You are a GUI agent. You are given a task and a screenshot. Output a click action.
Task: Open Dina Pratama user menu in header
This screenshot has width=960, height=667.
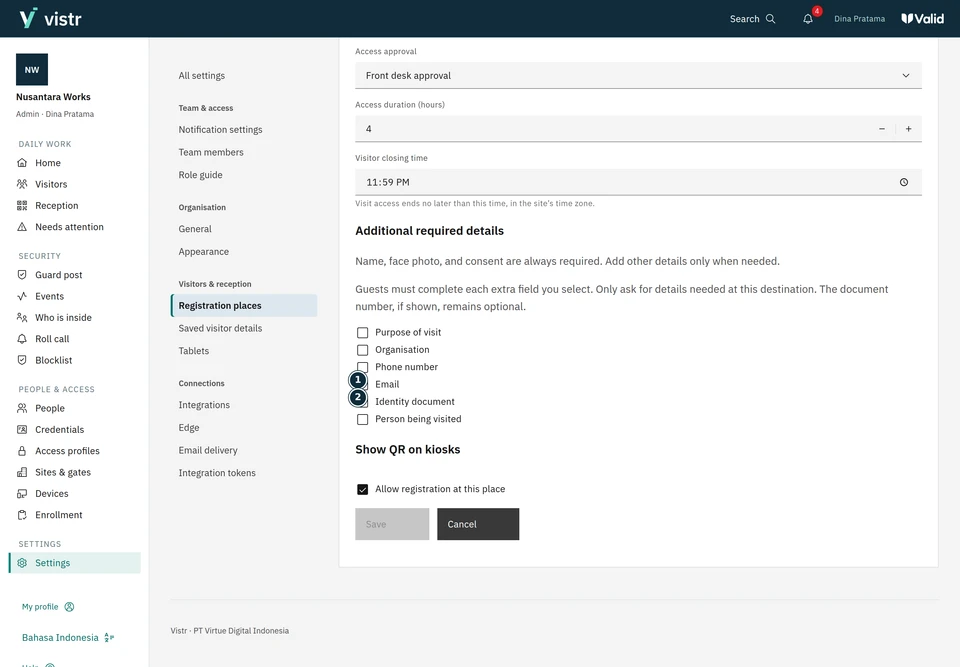pos(860,19)
